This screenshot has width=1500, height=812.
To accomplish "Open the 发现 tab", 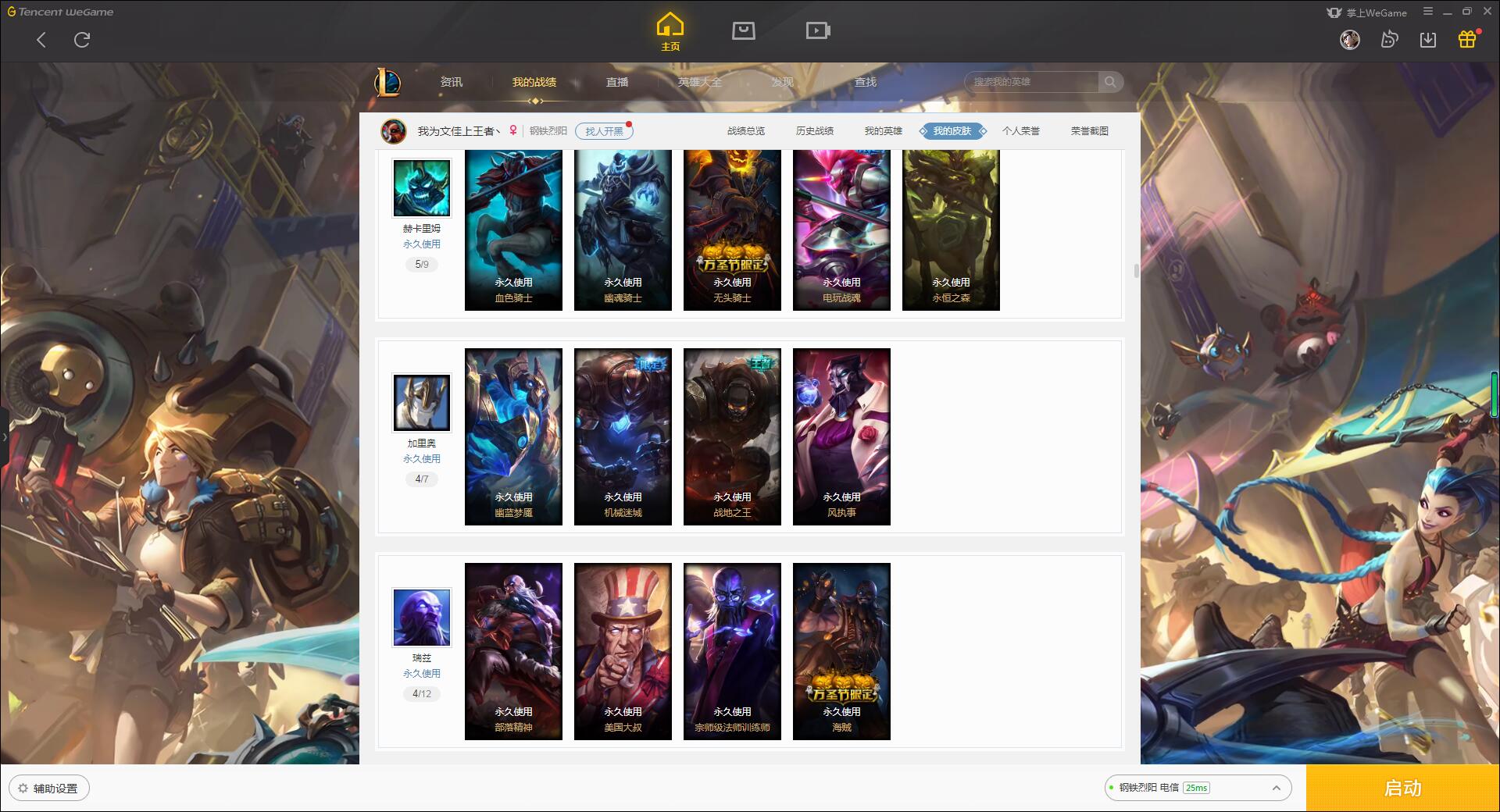I will tap(783, 82).
